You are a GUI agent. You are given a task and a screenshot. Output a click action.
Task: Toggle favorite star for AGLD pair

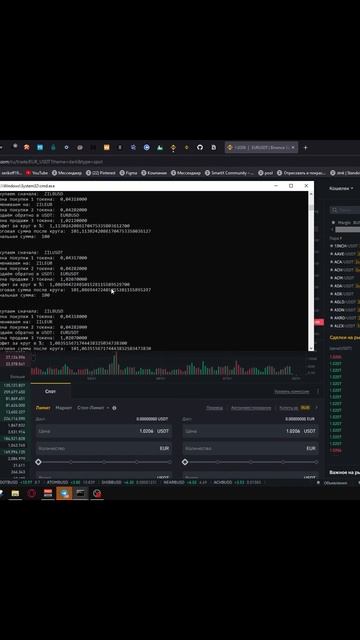click(331, 302)
